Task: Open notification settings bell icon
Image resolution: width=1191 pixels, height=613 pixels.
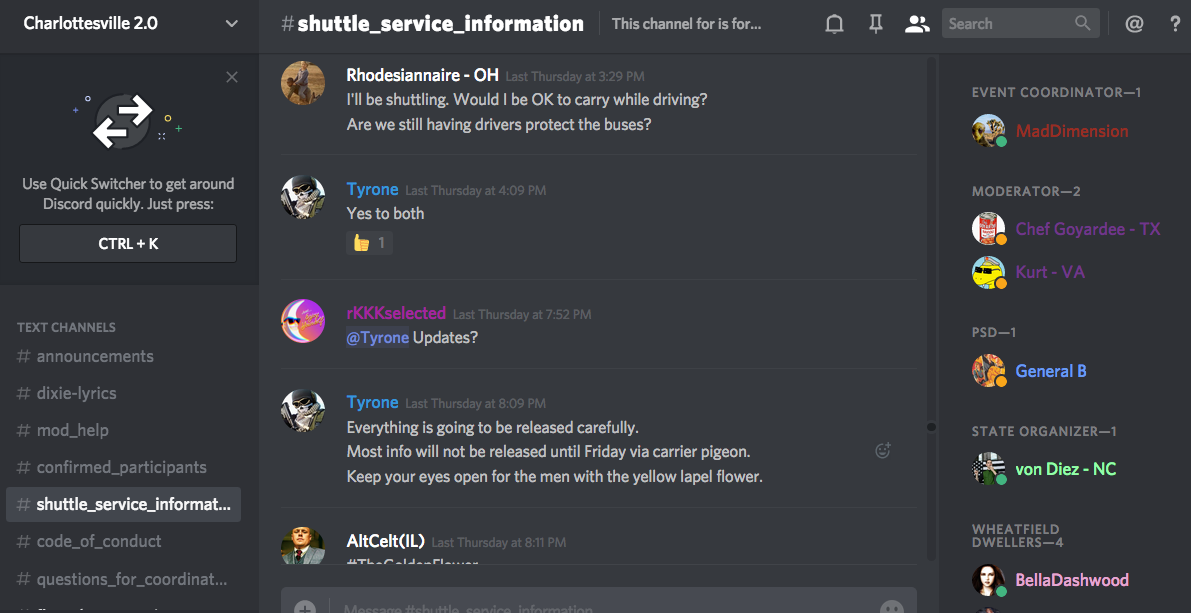Action: 834,24
